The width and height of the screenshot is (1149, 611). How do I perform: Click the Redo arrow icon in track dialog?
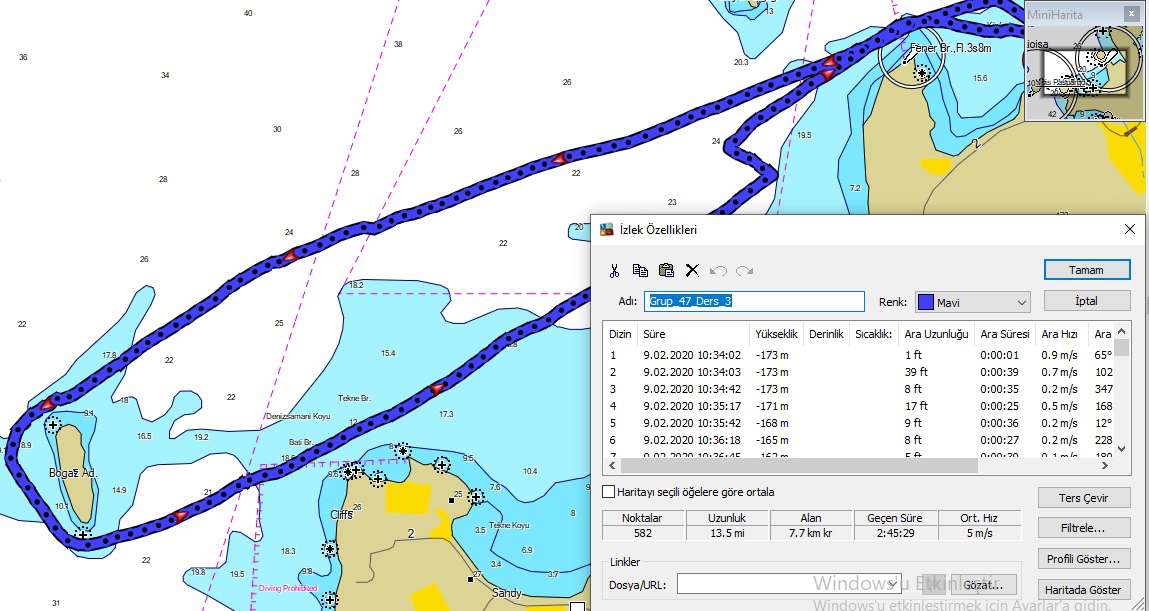pyautogui.click(x=745, y=271)
